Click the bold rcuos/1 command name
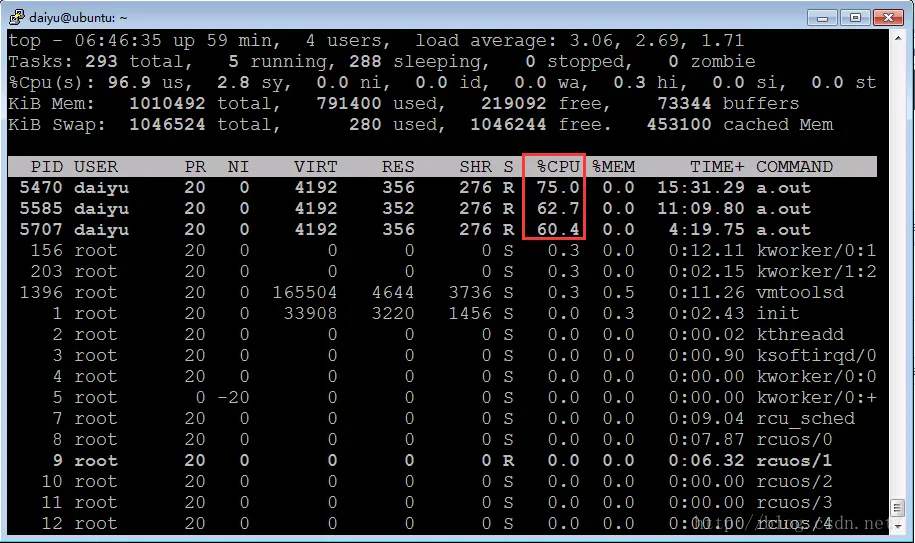This screenshot has height=543, width=915. (794, 461)
